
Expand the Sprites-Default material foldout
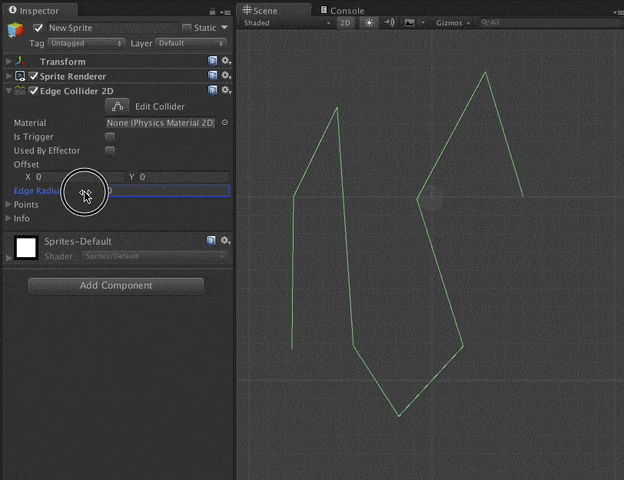pos(8,258)
